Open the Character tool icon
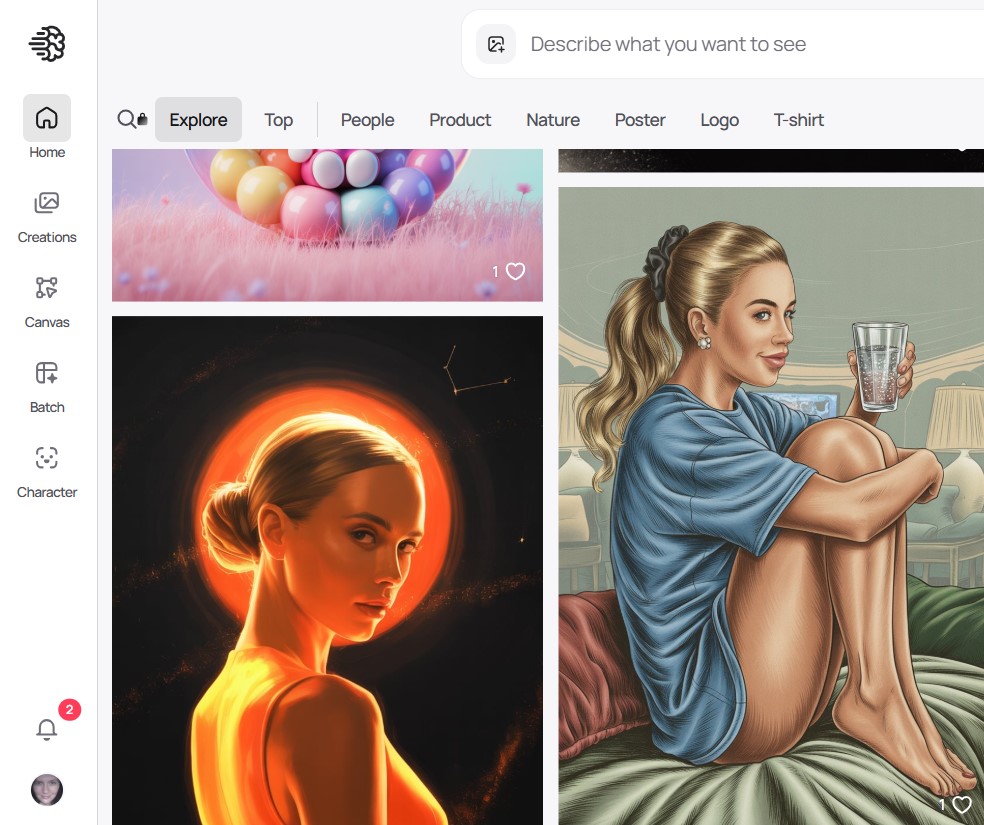984x825 pixels. pos(47,459)
